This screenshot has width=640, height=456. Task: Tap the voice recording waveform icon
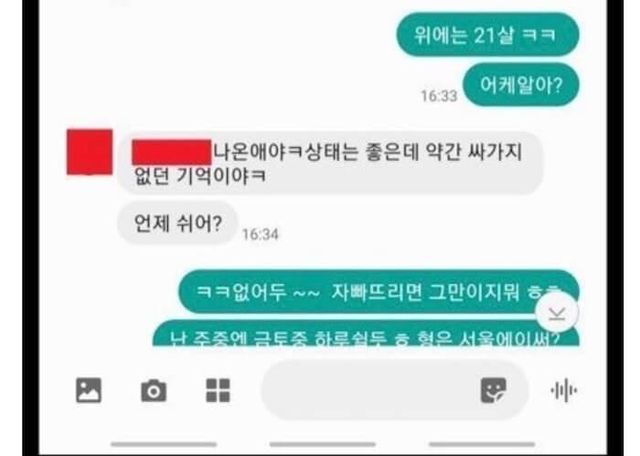coord(564,390)
